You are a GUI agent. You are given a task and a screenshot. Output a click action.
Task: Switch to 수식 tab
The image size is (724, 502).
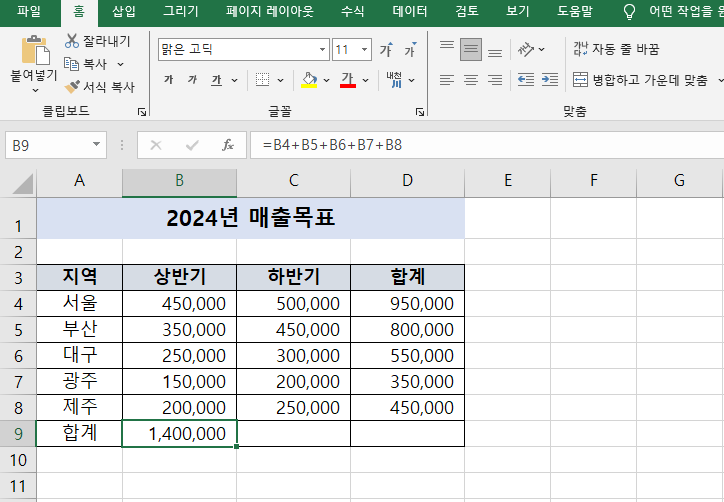point(352,12)
